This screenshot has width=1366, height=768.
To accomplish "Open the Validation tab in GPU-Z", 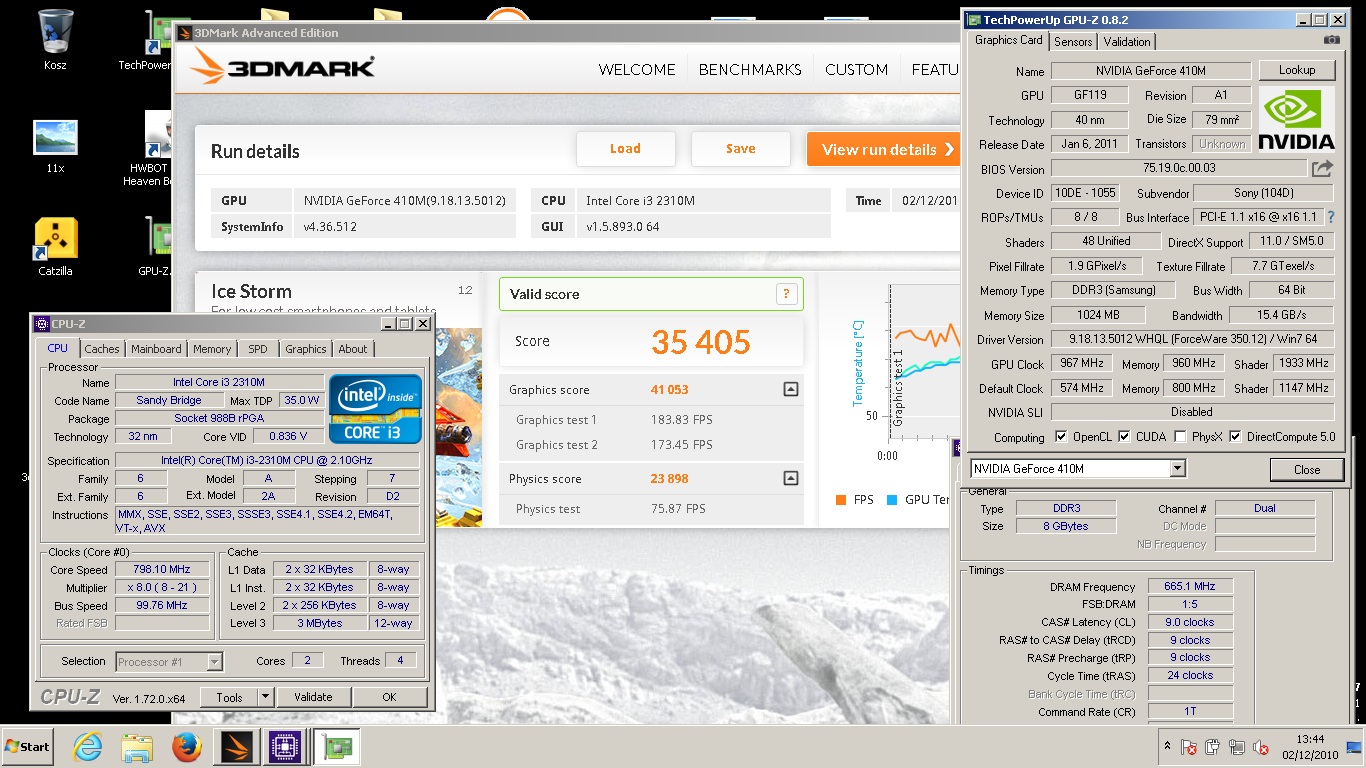I will pos(1127,41).
